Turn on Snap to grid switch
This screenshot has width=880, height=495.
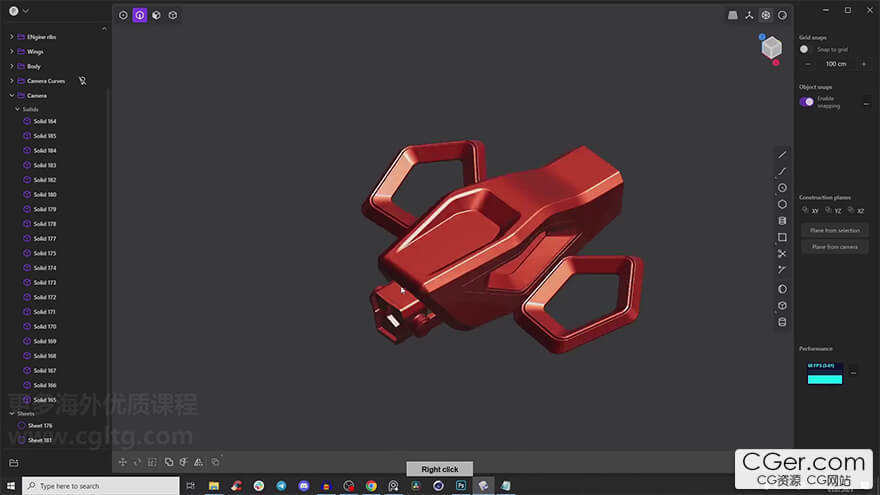(x=807, y=49)
